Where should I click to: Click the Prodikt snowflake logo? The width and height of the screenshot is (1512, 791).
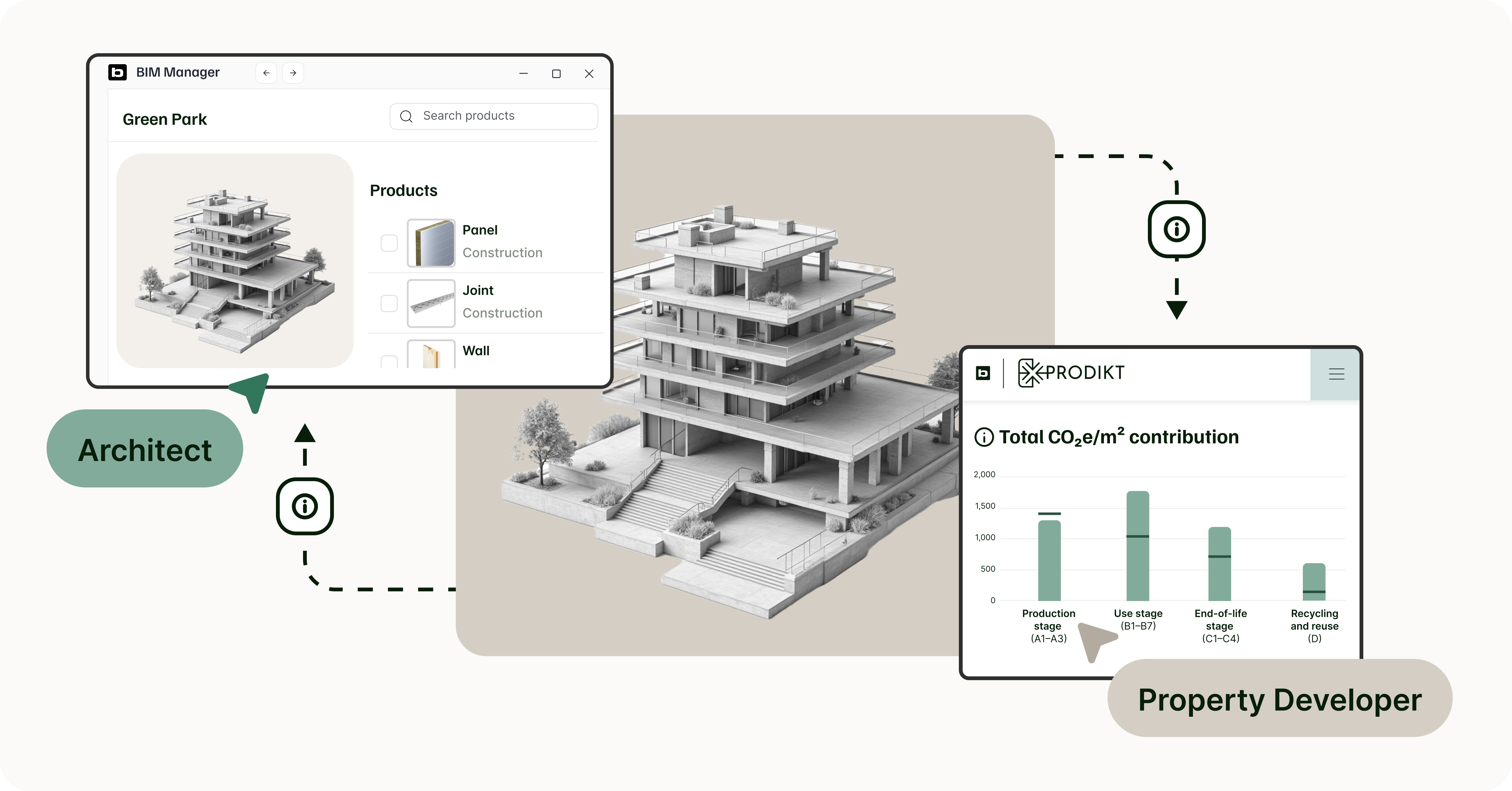coord(1031,373)
